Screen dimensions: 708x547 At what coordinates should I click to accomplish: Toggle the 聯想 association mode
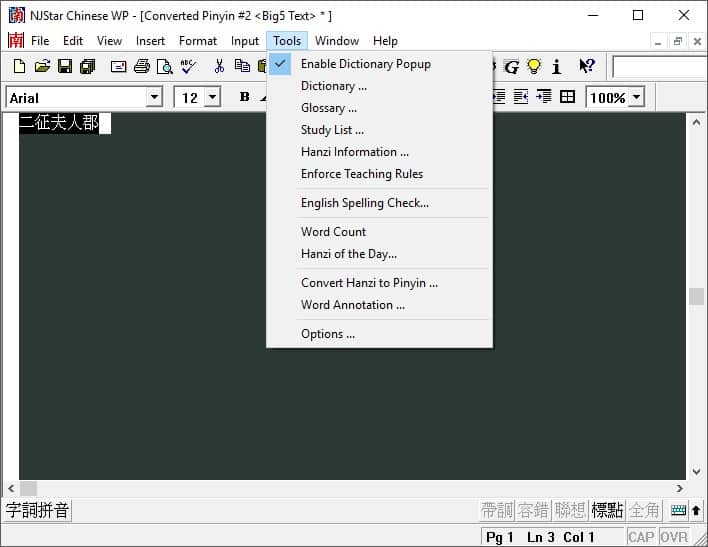[570, 510]
